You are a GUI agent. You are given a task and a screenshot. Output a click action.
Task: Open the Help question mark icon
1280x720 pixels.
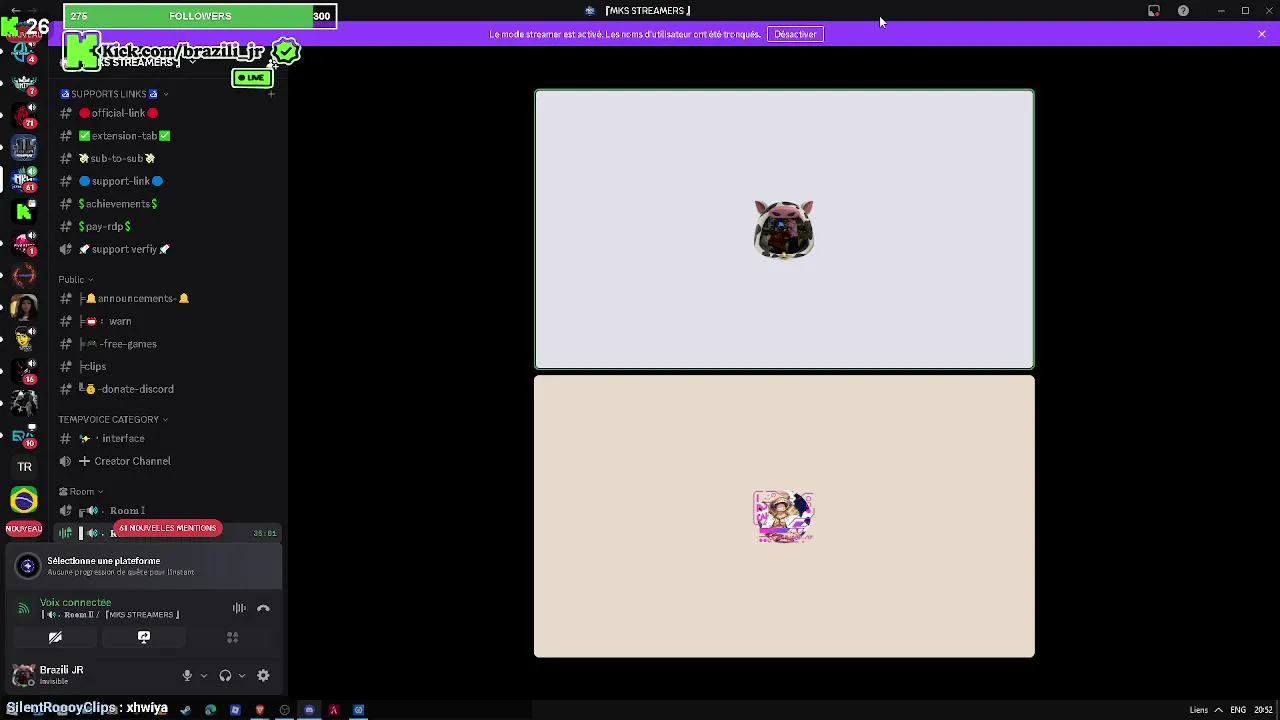tap(1183, 11)
